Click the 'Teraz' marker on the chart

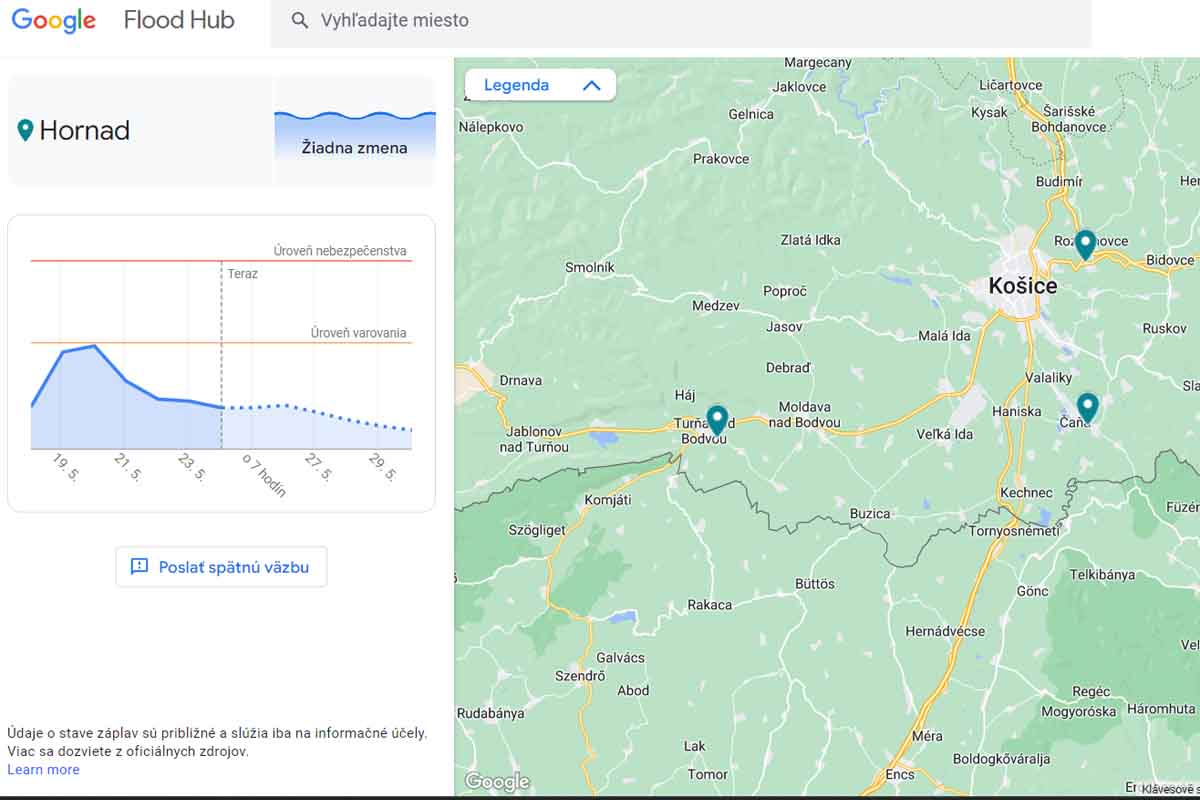coord(242,273)
